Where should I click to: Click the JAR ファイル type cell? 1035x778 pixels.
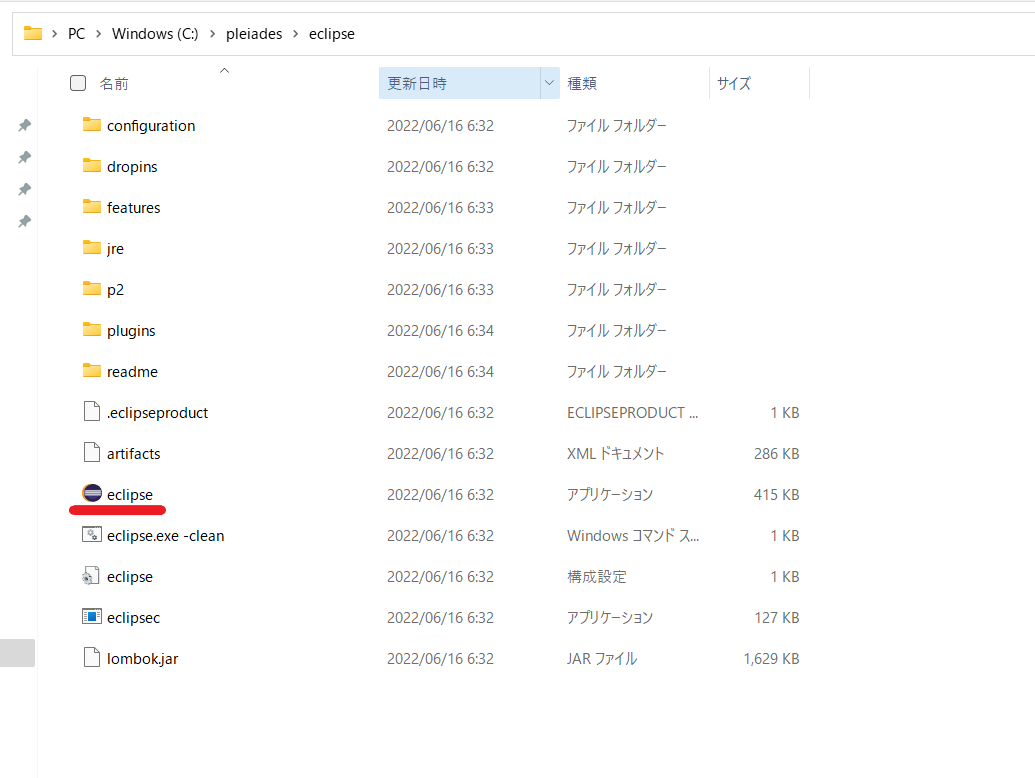point(602,659)
